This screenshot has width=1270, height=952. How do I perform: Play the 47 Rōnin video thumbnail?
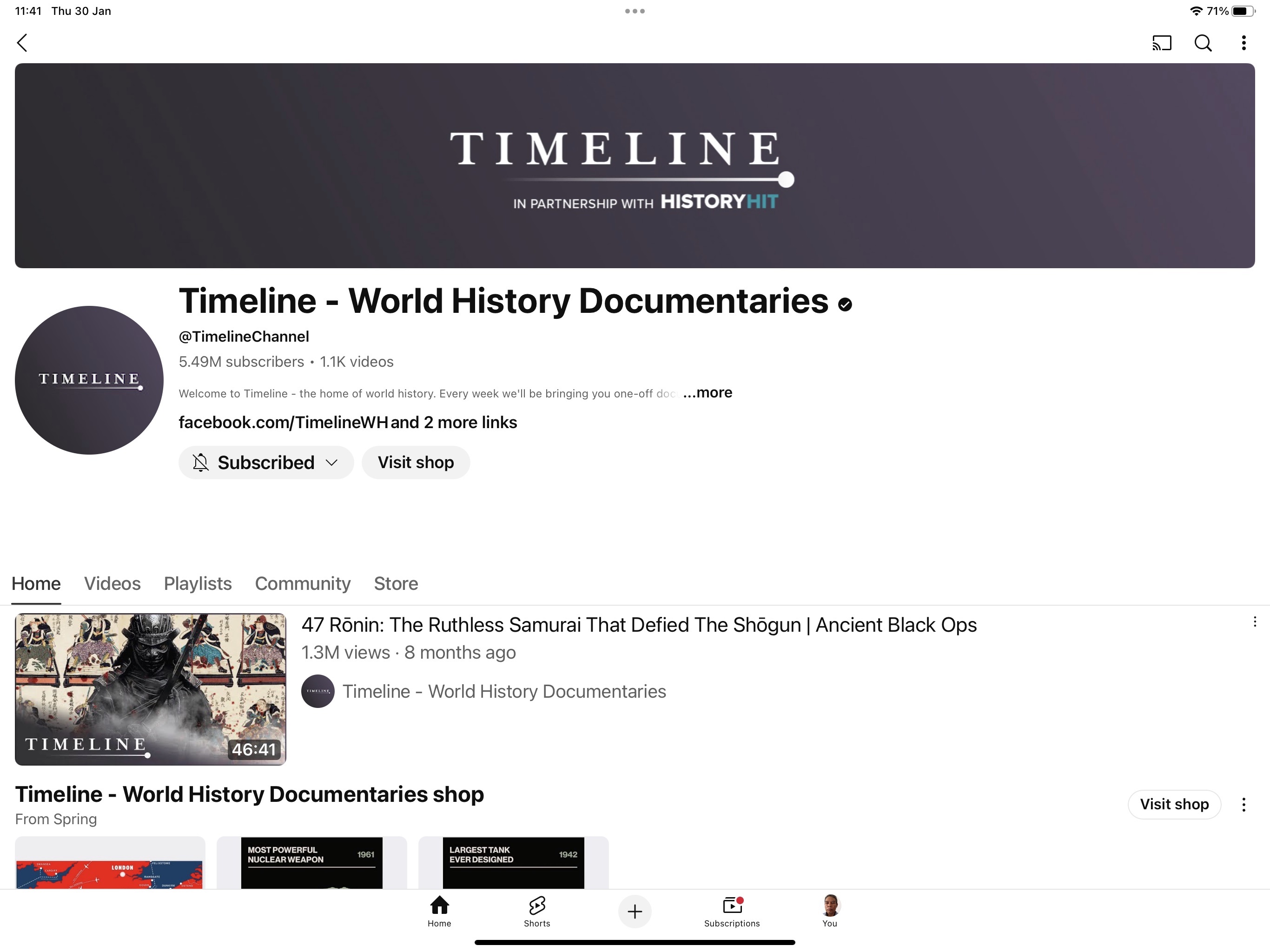(151, 689)
